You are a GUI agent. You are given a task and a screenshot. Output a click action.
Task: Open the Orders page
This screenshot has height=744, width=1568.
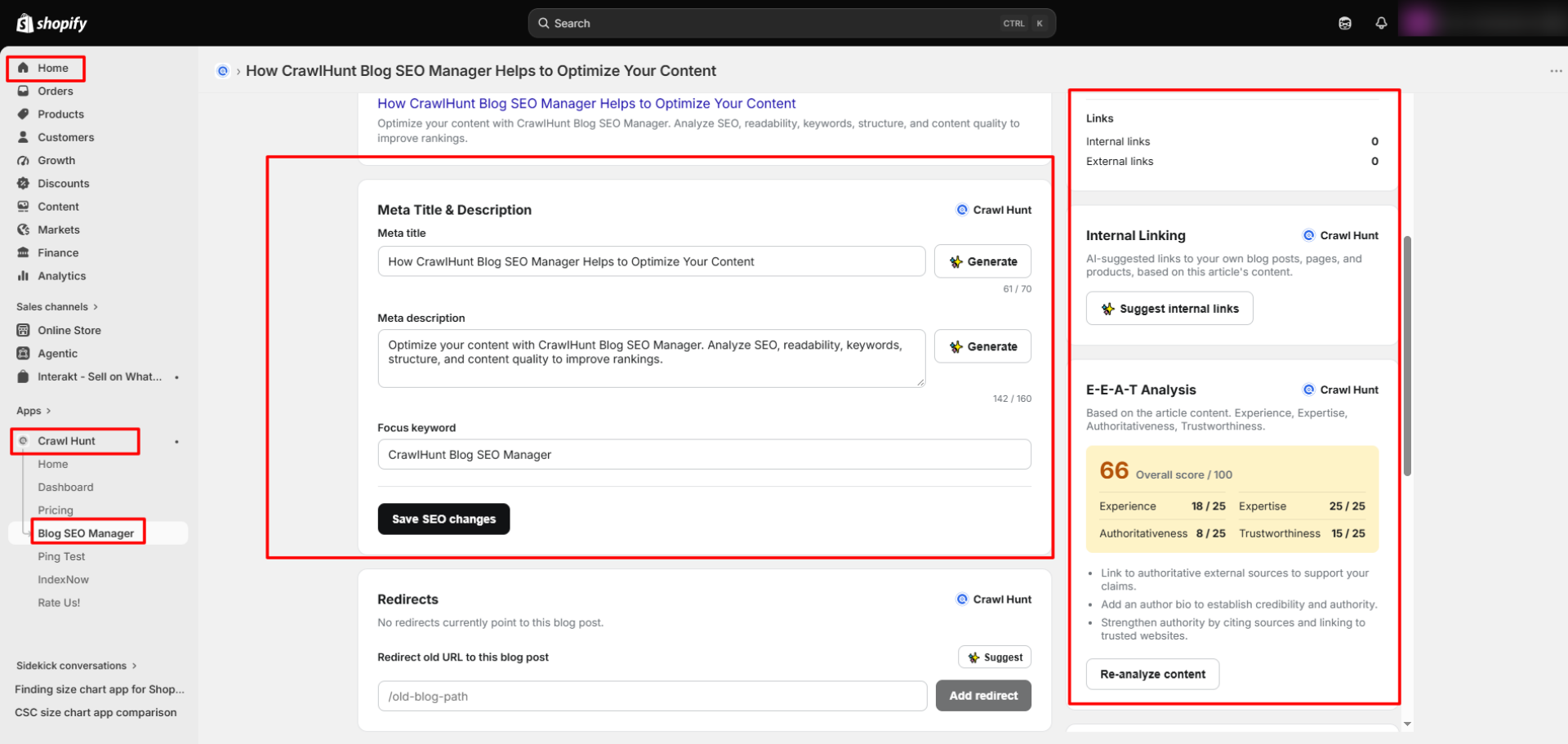pos(55,91)
